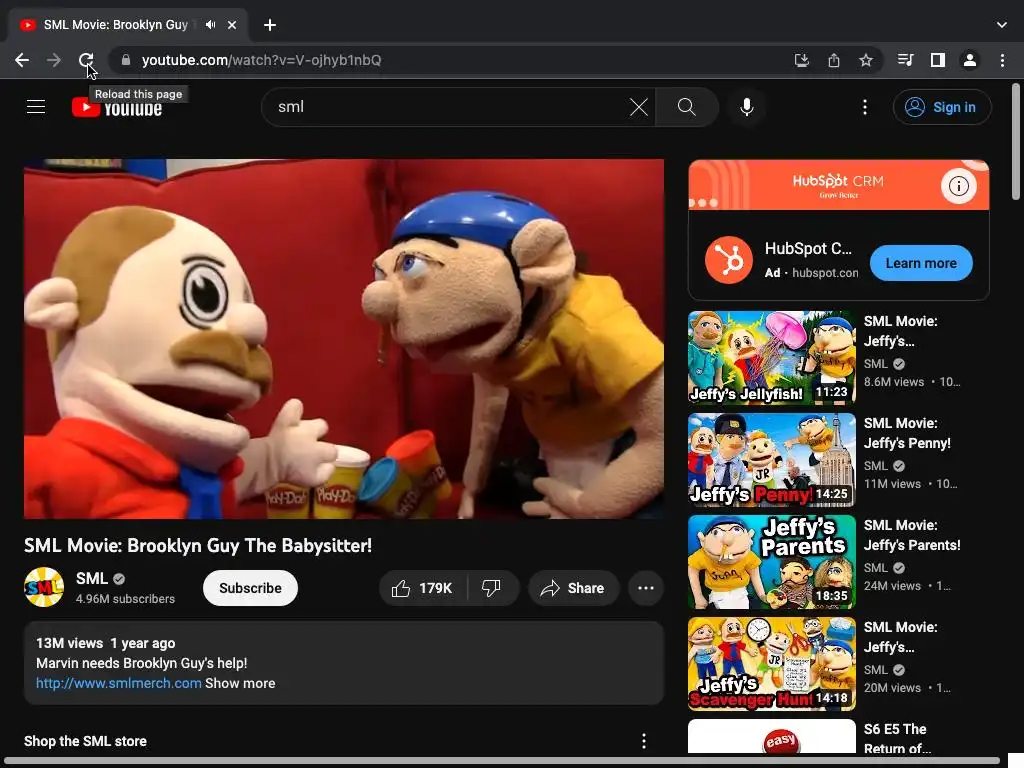Viewport: 1024px width, 768px height.
Task: Click the browser forward arrow
Action: click(x=54, y=60)
